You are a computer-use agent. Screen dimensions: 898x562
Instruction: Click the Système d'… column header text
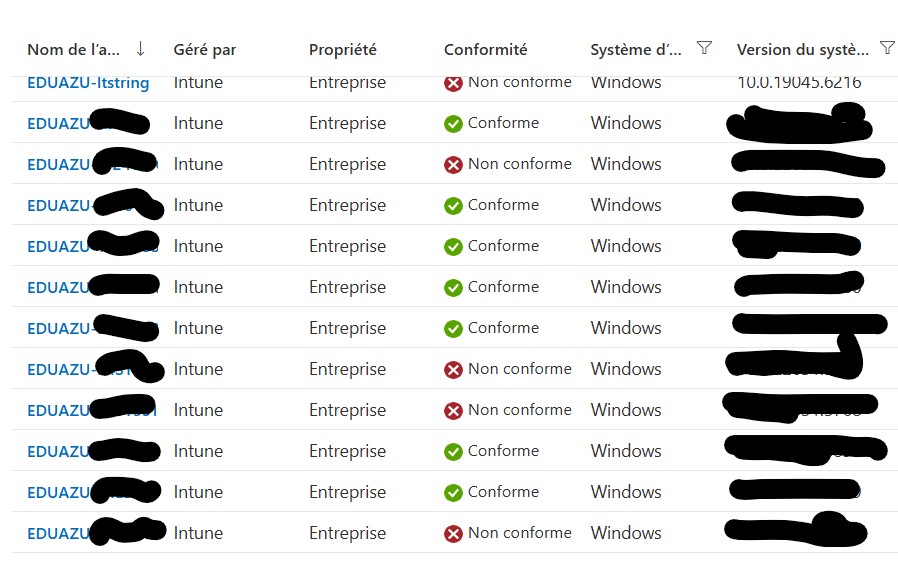(x=636, y=50)
